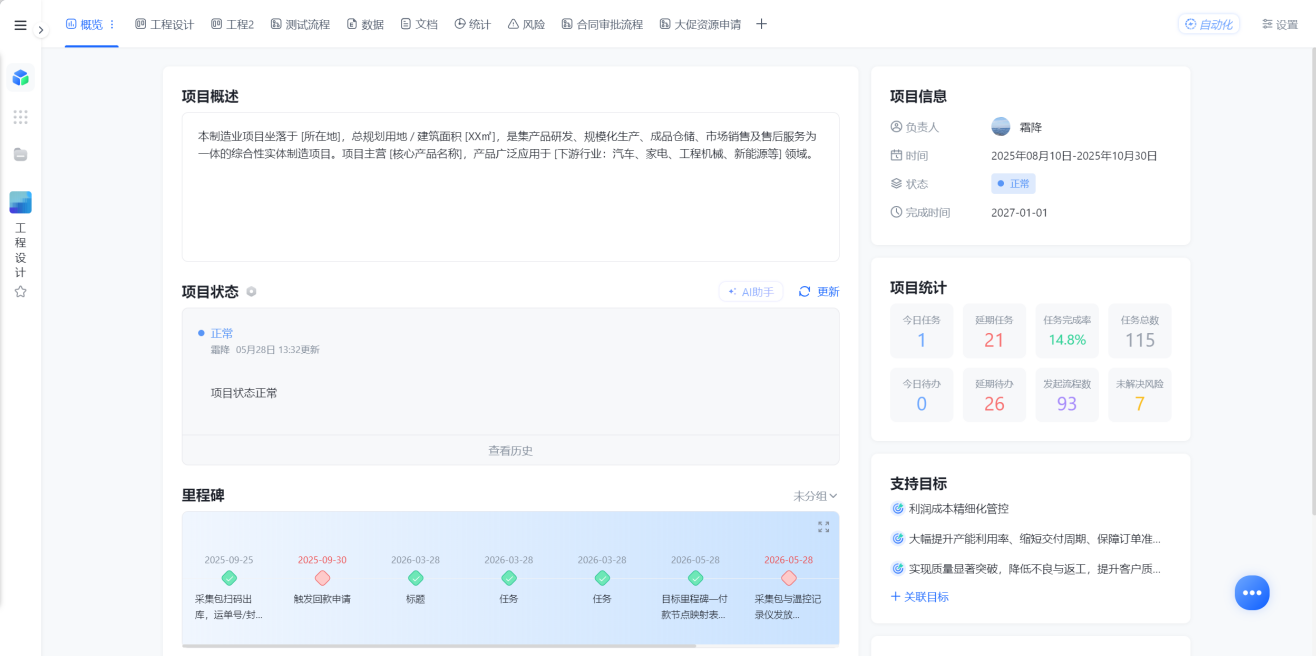This screenshot has height=656, width=1316.
Task: Click the gear icon beside 项目状态
Action: coord(252,292)
